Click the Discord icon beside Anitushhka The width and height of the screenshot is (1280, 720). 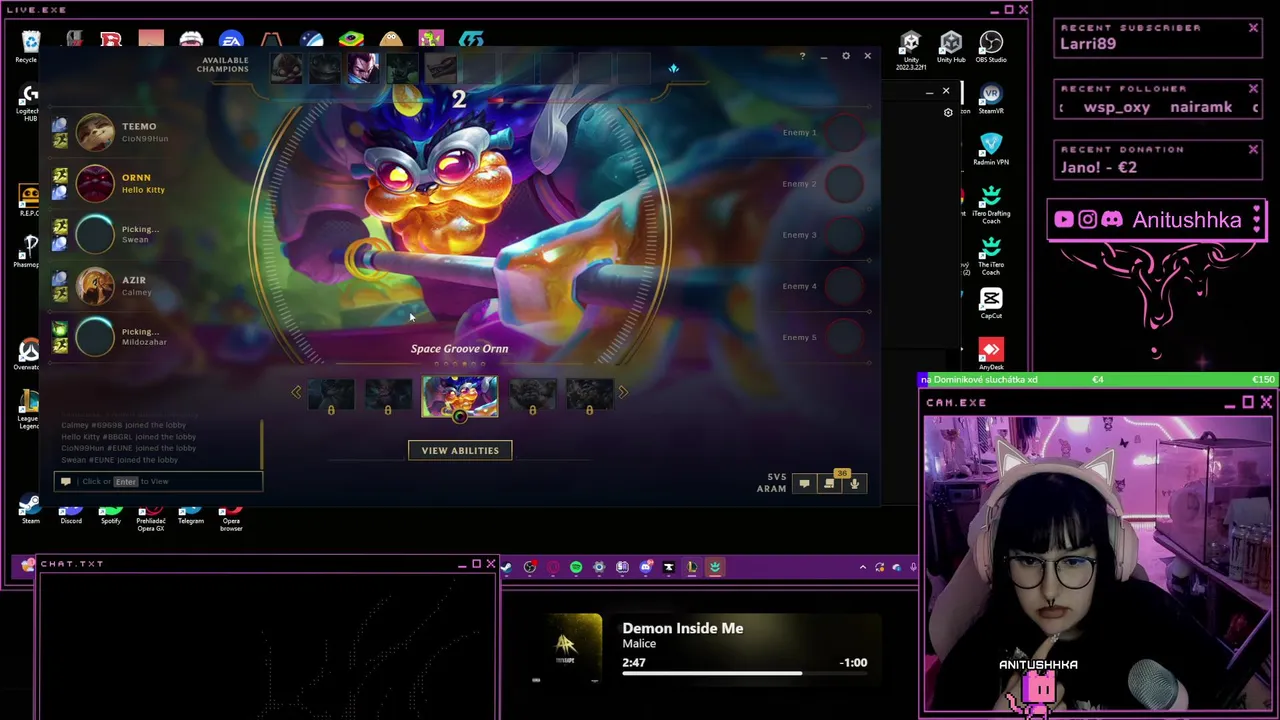[1112, 220]
